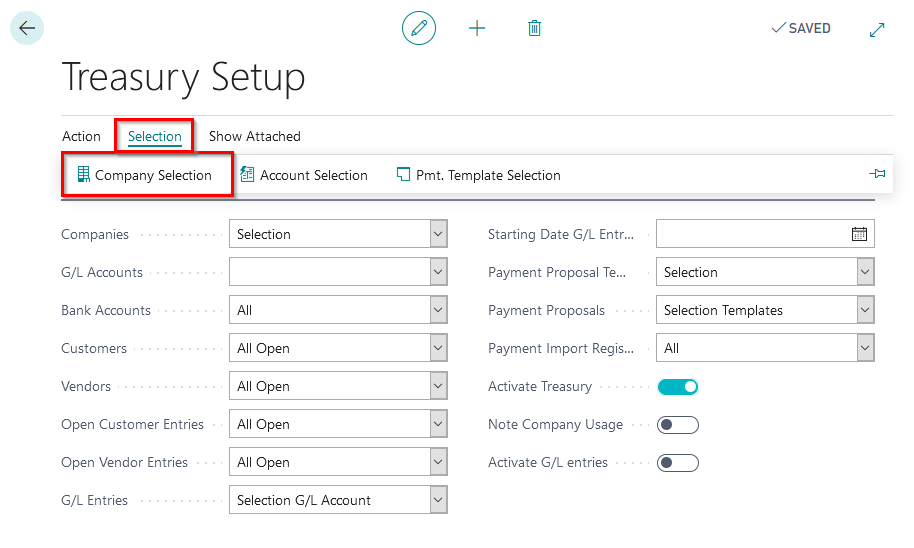Open the G/L Entries dropdown
Image resolution: width=914 pixels, height=548 pixels.
438,500
